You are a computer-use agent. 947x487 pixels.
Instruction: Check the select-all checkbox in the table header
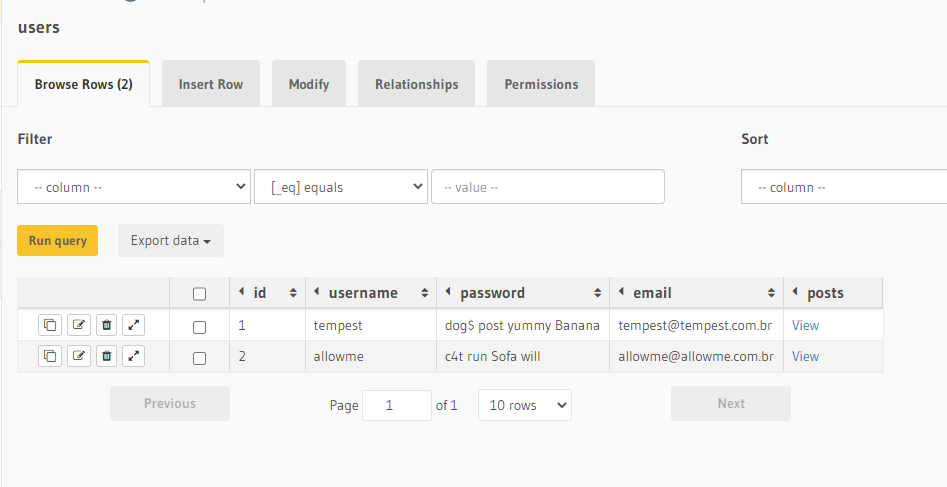[199, 294]
